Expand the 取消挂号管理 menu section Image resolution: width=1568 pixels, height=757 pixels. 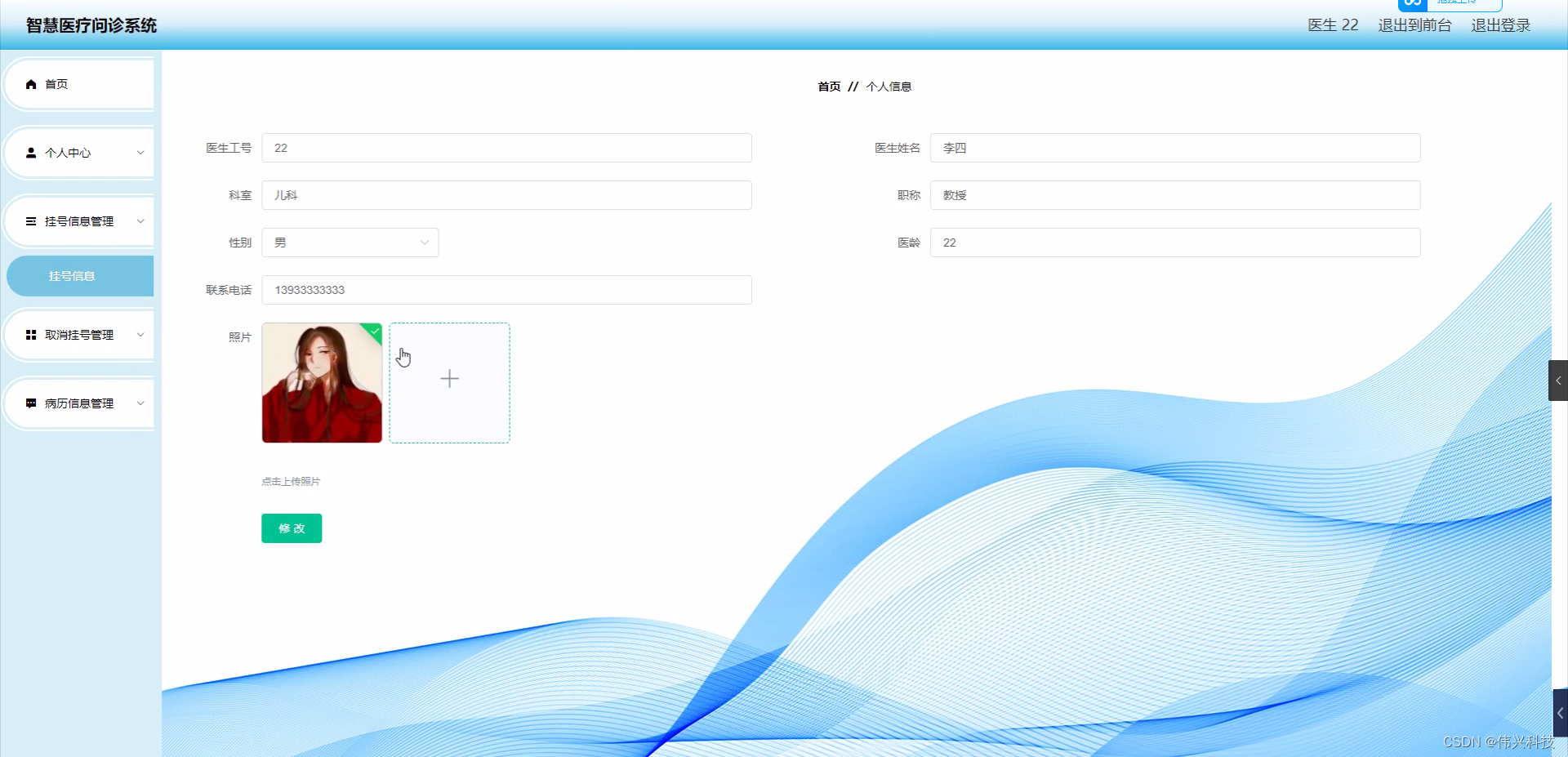click(140, 334)
